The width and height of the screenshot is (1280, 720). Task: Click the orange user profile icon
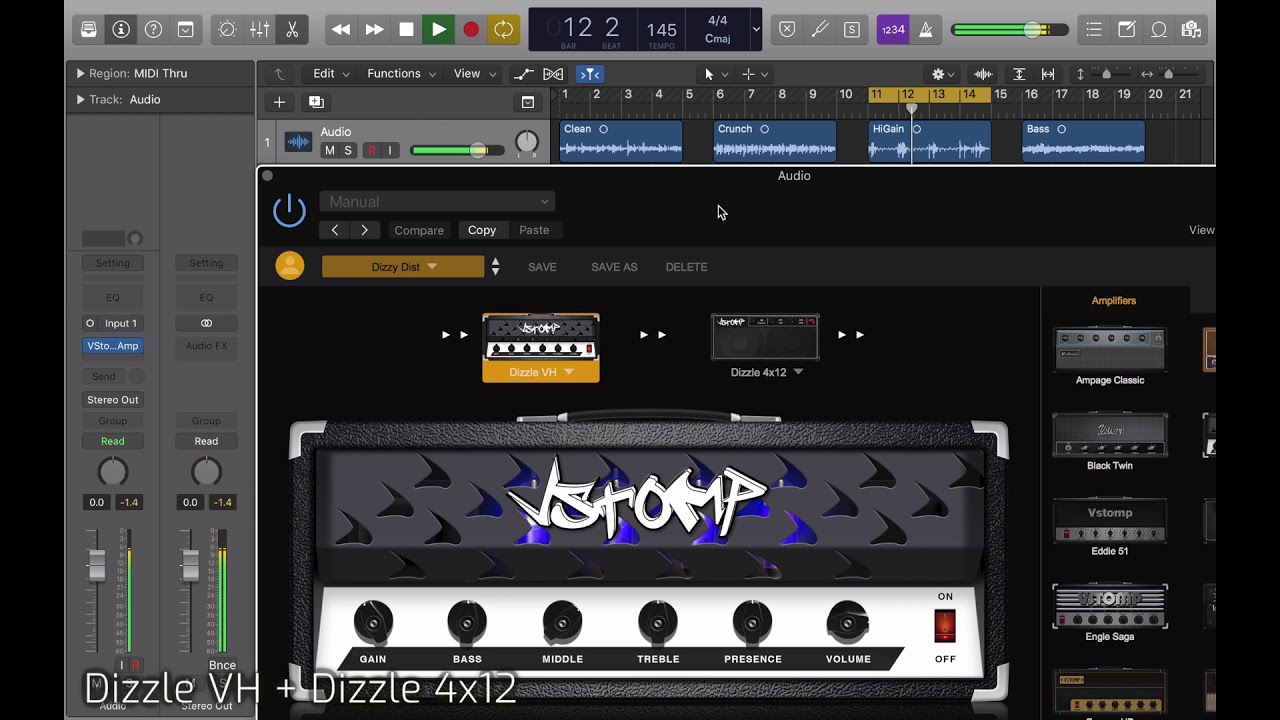(x=290, y=266)
